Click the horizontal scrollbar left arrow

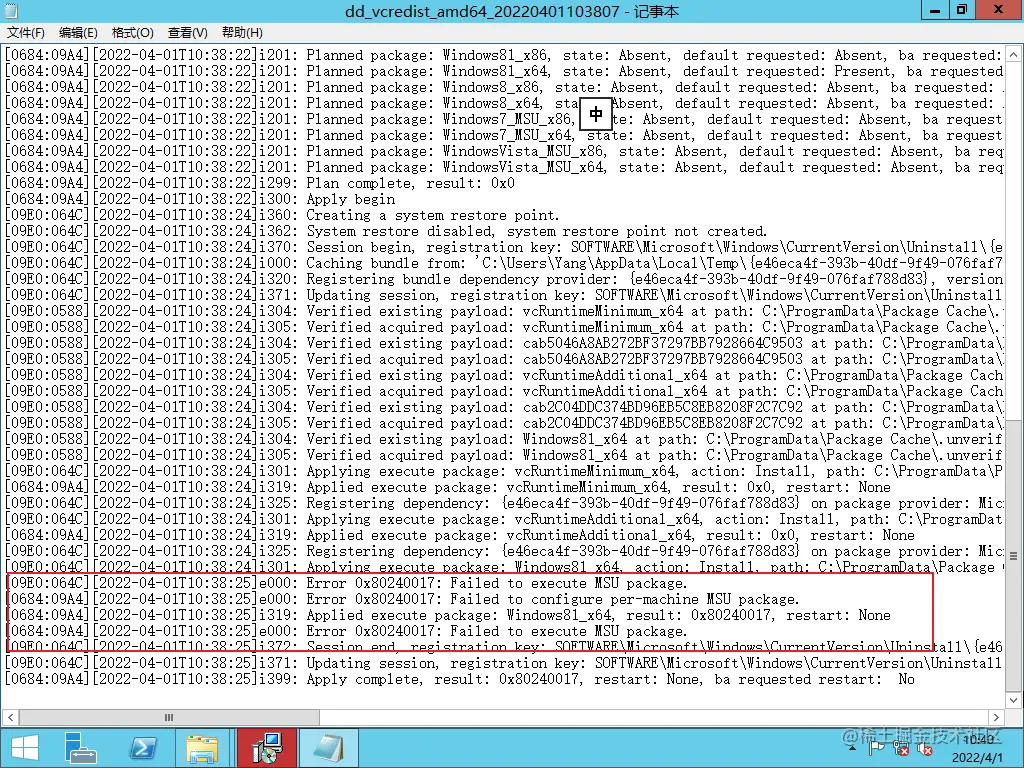[x=10, y=717]
